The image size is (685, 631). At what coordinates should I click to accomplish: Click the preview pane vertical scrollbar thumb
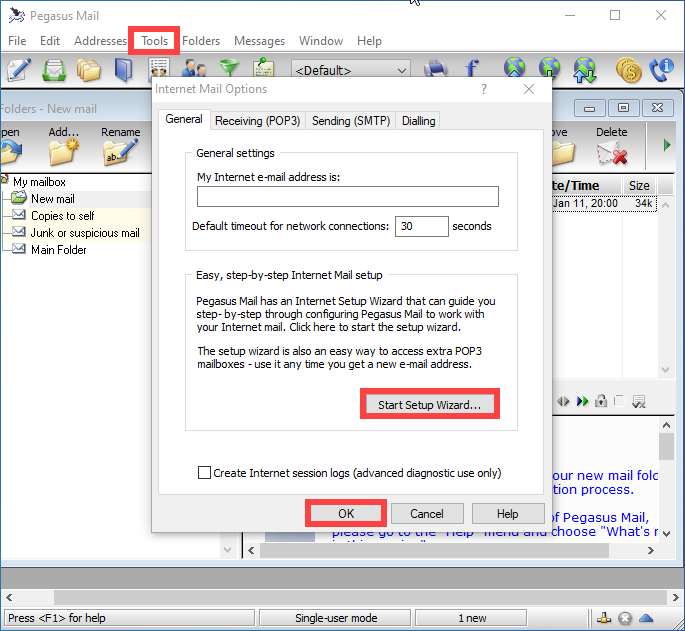tap(666, 447)
